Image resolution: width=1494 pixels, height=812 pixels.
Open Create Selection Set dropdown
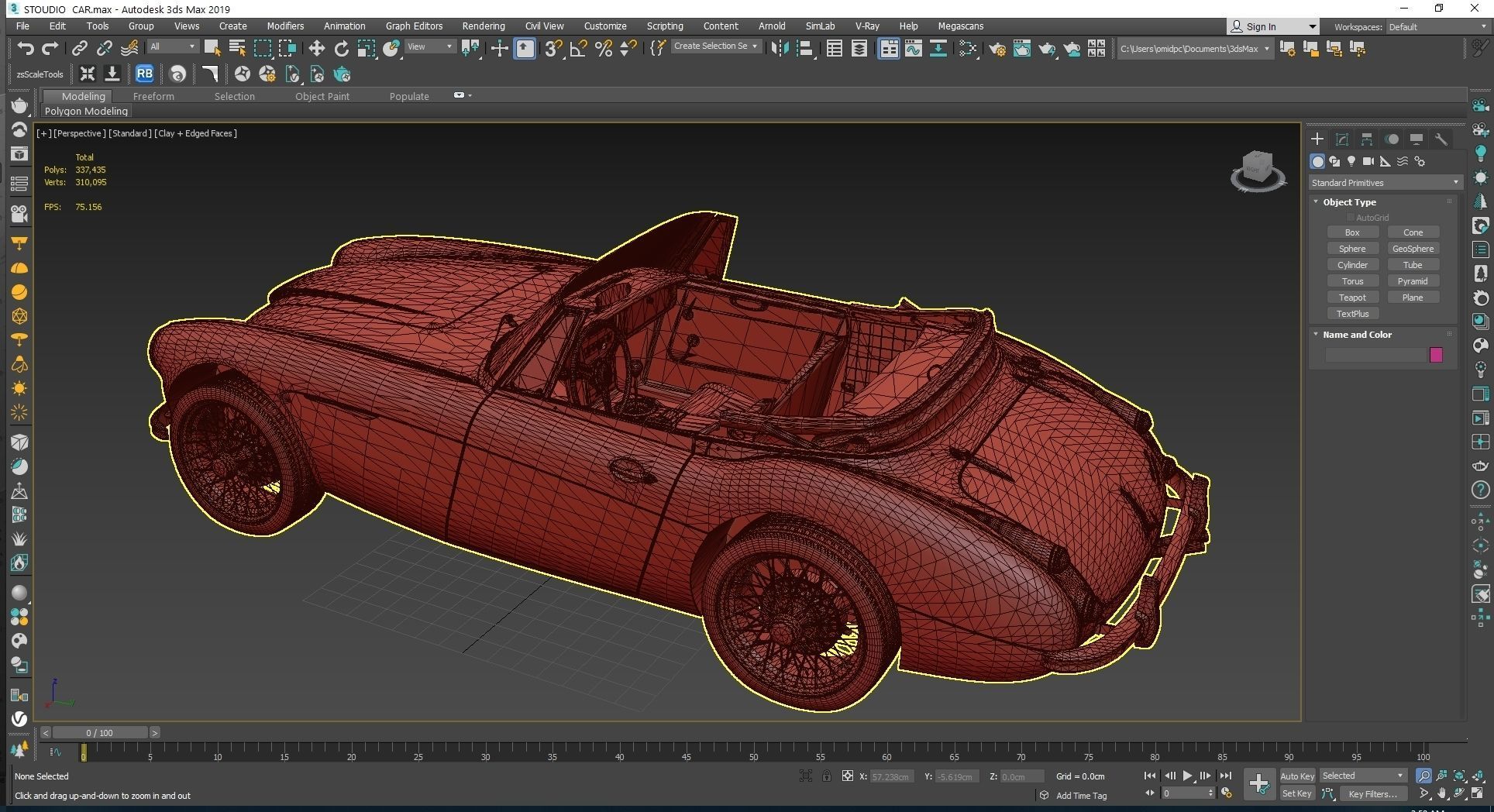(715, 46)
